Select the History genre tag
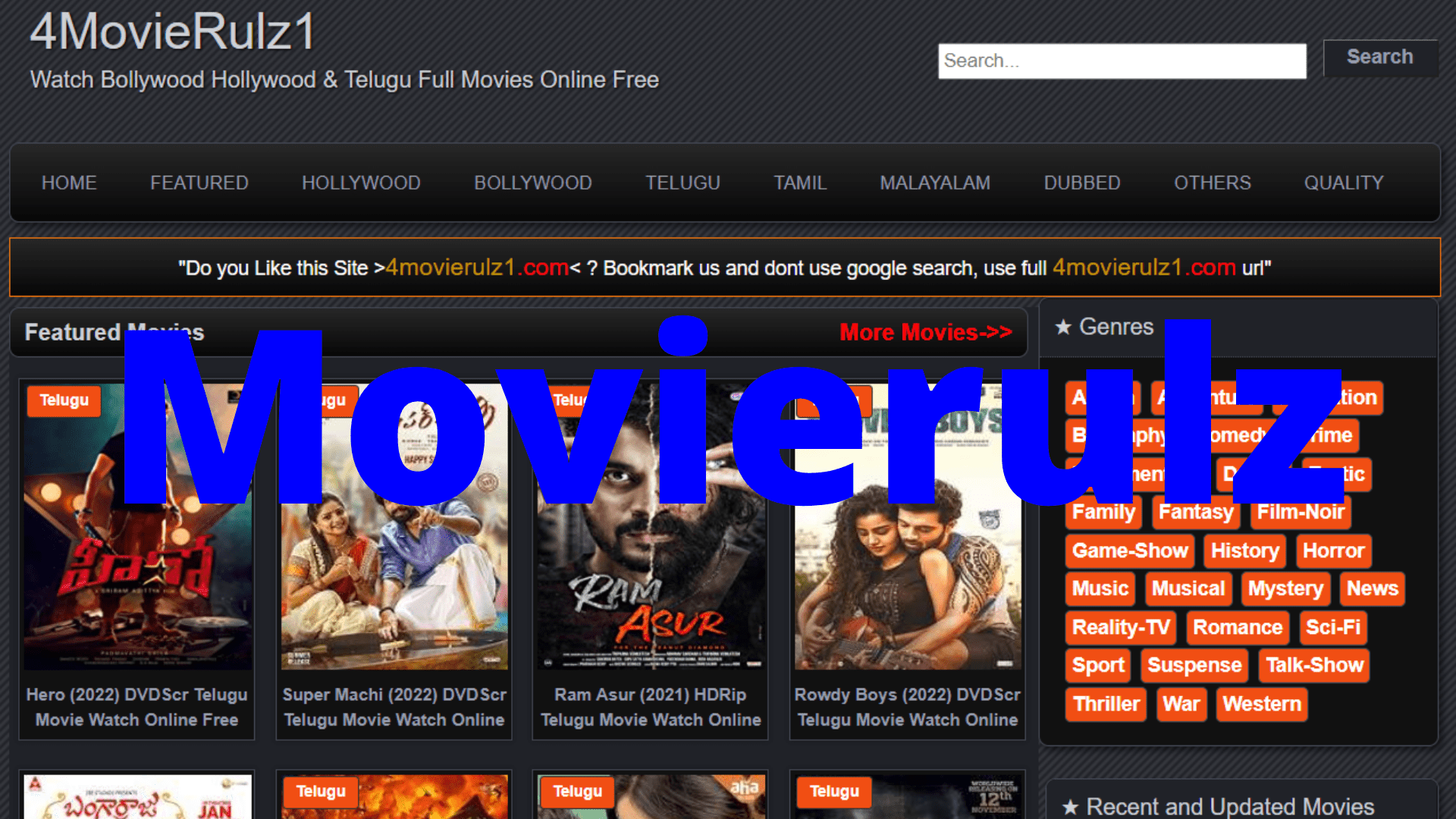 tap(1245, 551)
